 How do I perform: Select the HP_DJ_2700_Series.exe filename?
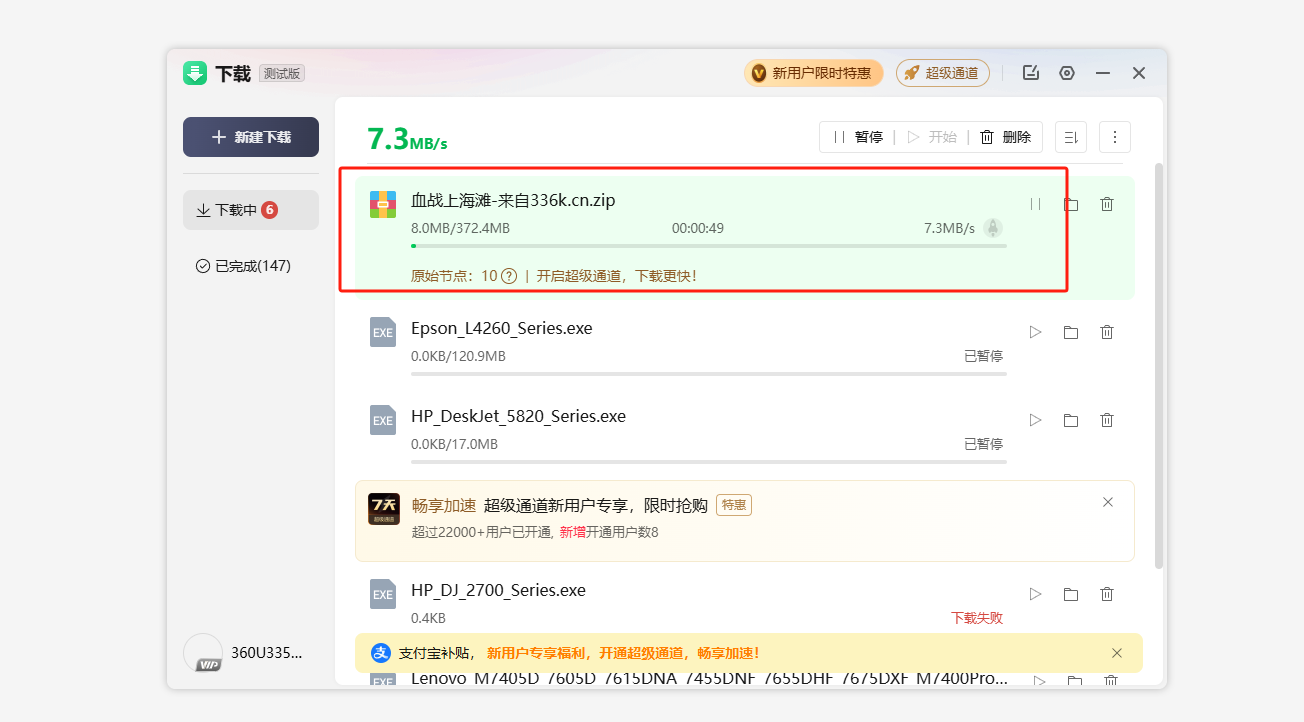(x=498, y=590)
